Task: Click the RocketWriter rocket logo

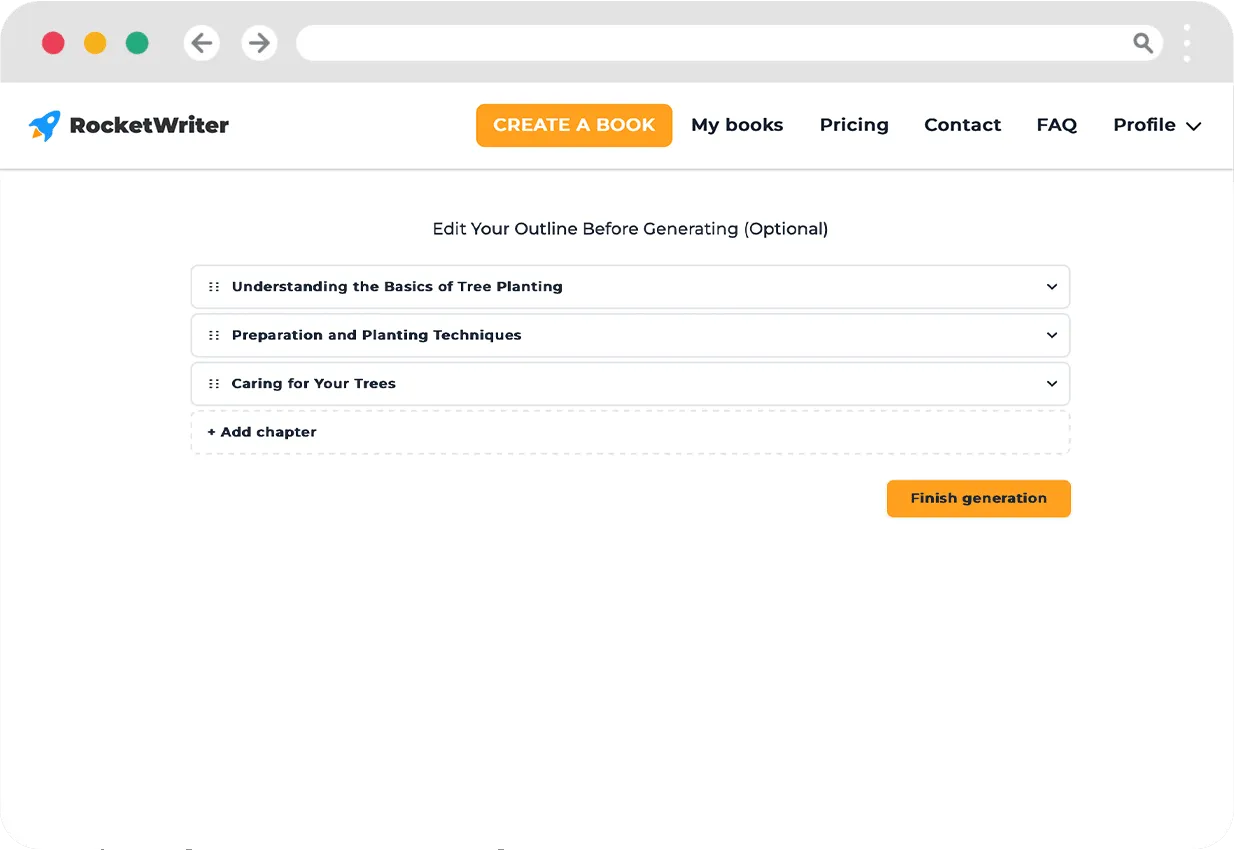Action: 44,124
